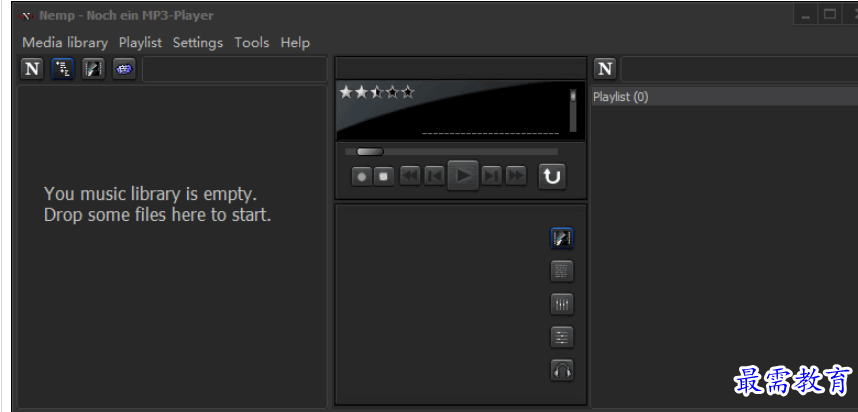Click the vertical volume slider
Screen dimensions: 858x412
573,110
